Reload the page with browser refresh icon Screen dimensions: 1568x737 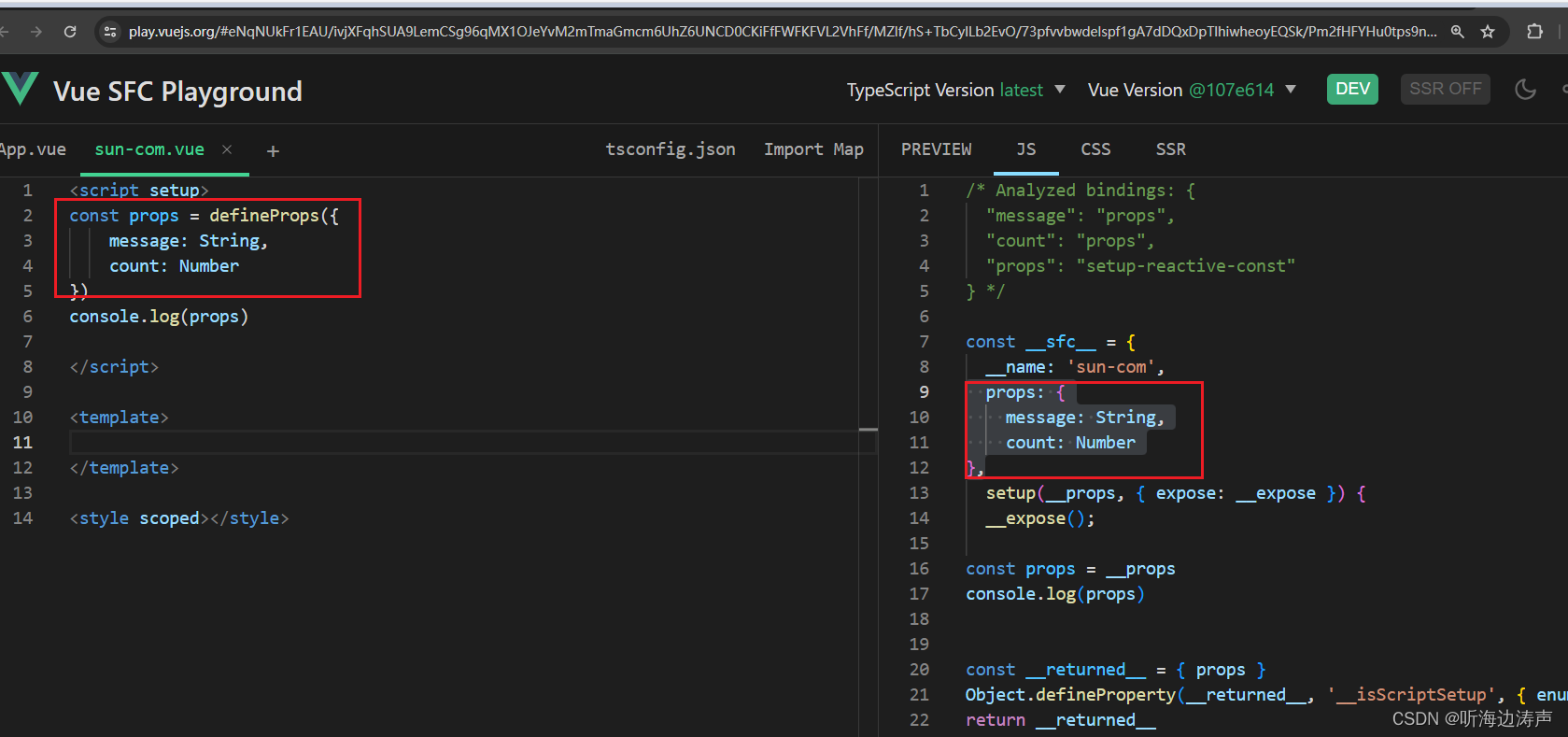(70, 32)
